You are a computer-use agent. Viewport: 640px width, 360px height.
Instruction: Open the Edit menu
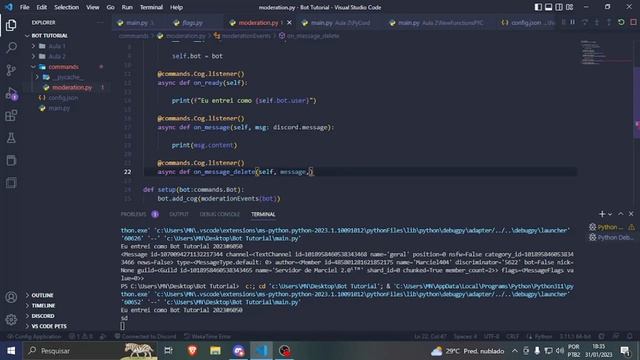[41, 7]
